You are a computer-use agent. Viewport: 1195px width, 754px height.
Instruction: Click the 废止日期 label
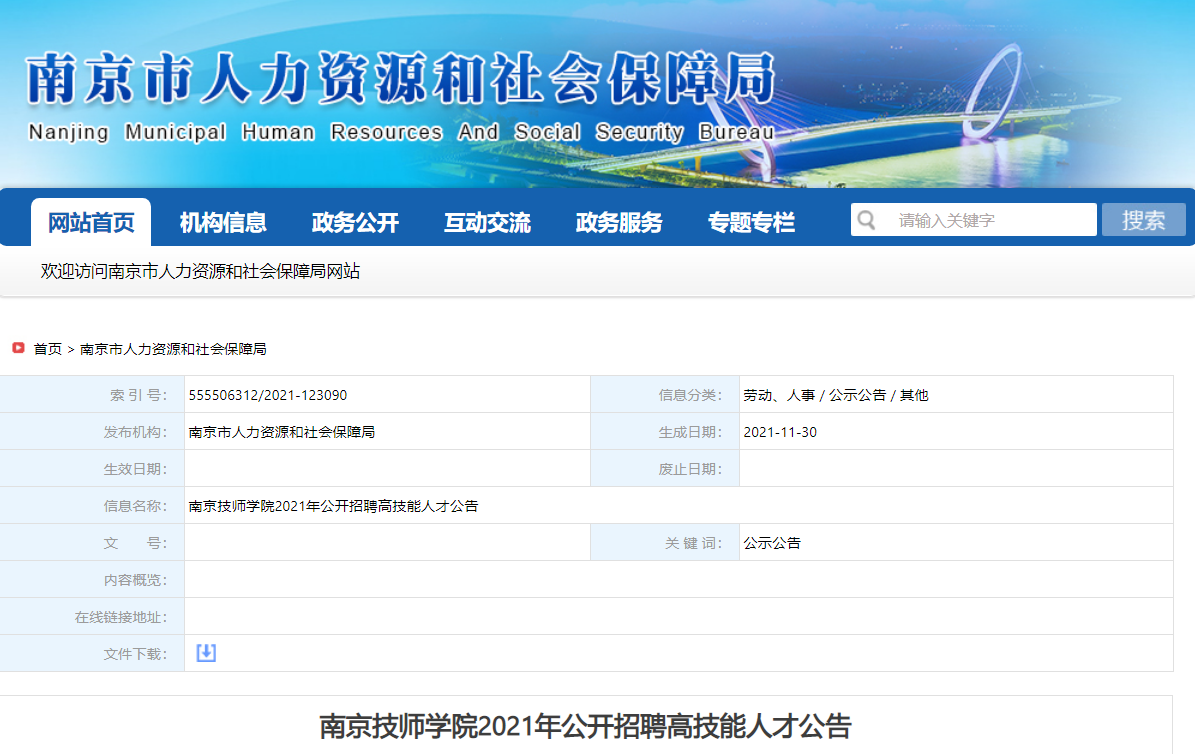coord(690,469)
